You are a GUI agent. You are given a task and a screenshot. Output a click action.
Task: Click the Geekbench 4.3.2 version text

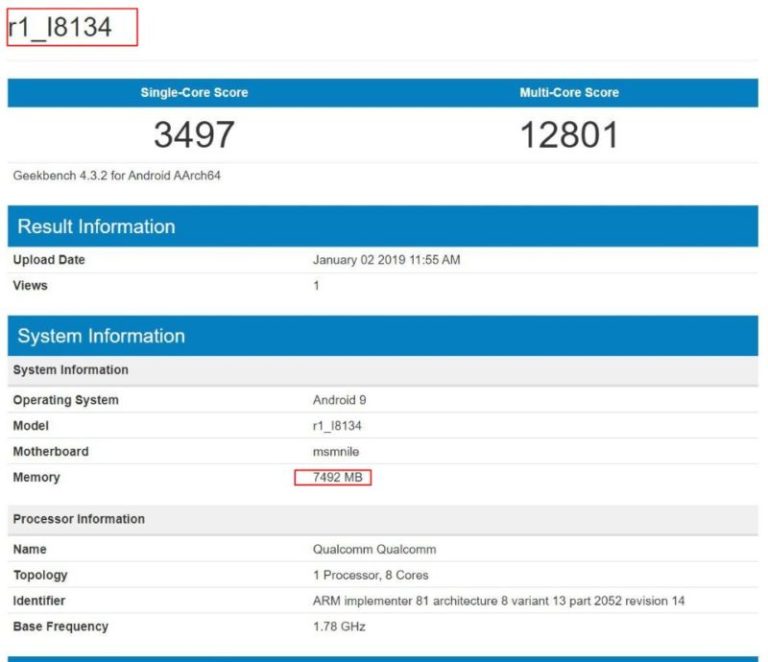[x=117, y=176]
